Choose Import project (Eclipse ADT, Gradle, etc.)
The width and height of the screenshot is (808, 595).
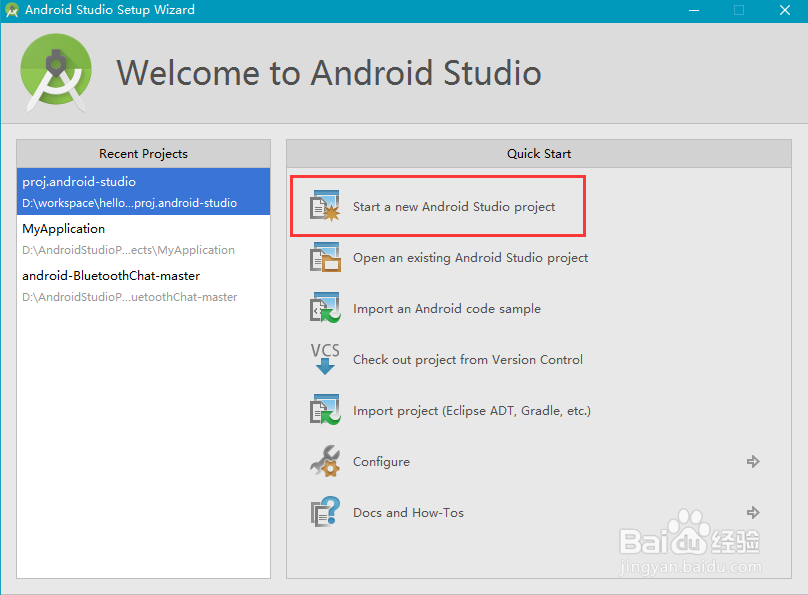click(472, 411)
